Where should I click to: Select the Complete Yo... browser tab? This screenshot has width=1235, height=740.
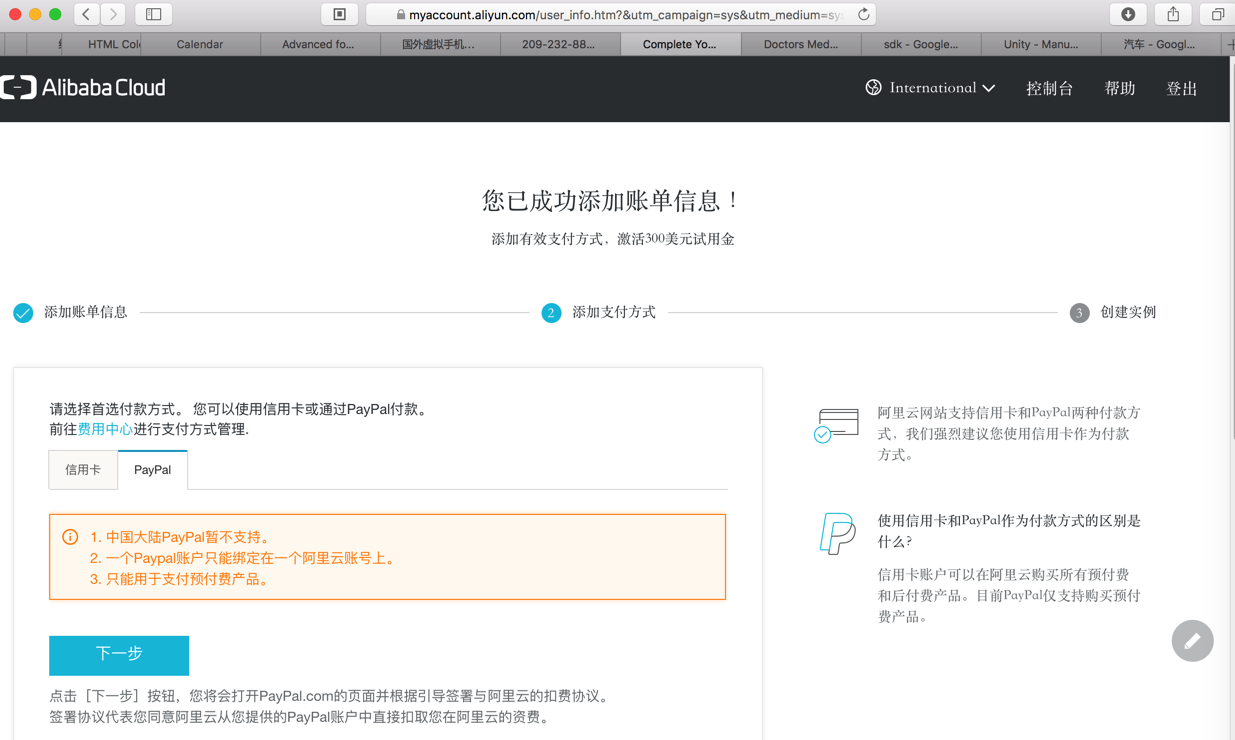(680, 44)
